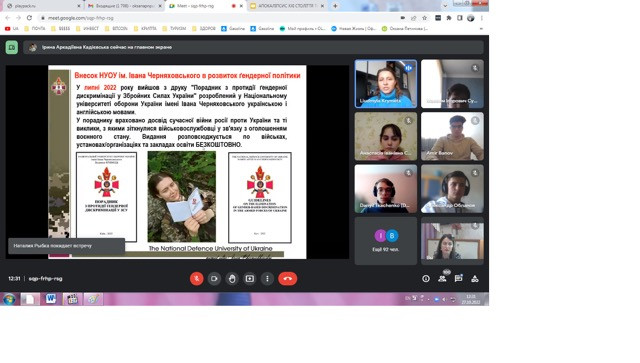Open the YouTube UA bookmark
This screenshot has width=640, height=363.
click(x=11, y=29)
